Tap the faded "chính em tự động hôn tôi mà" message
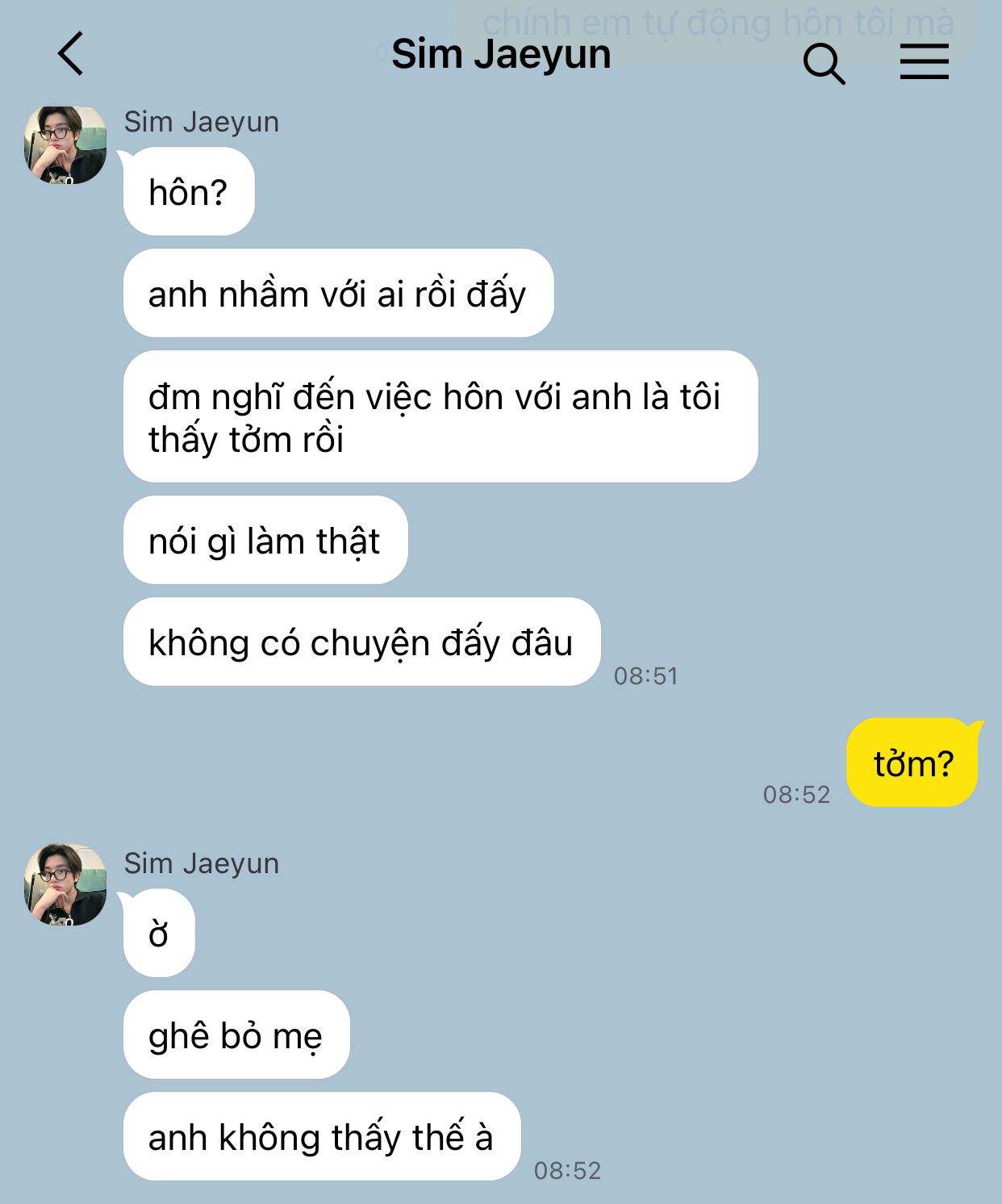The image size is (1002, 1204). 717,22
